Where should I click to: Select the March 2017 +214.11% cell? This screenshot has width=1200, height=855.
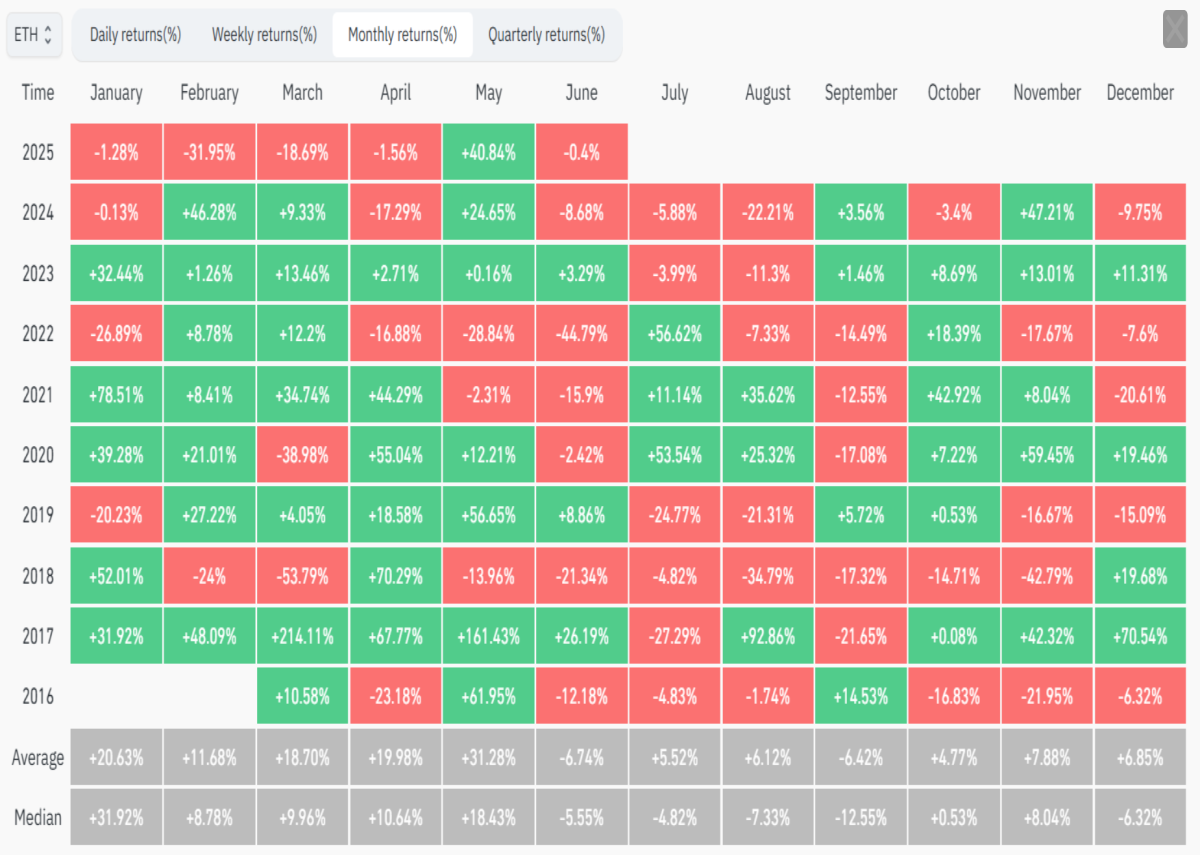coord(302,636)
